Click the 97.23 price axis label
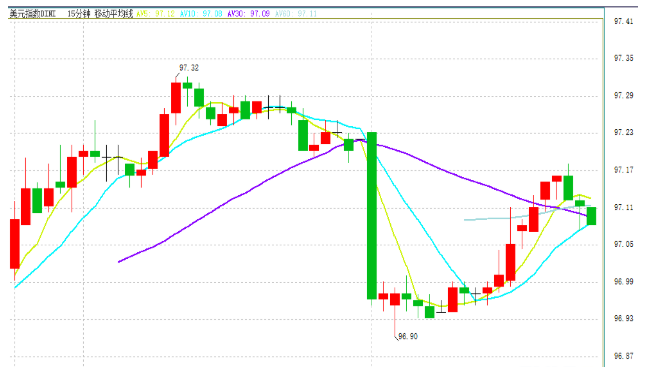Image resolution: width=646 pixels, height=367 pixels. point(623,132)
